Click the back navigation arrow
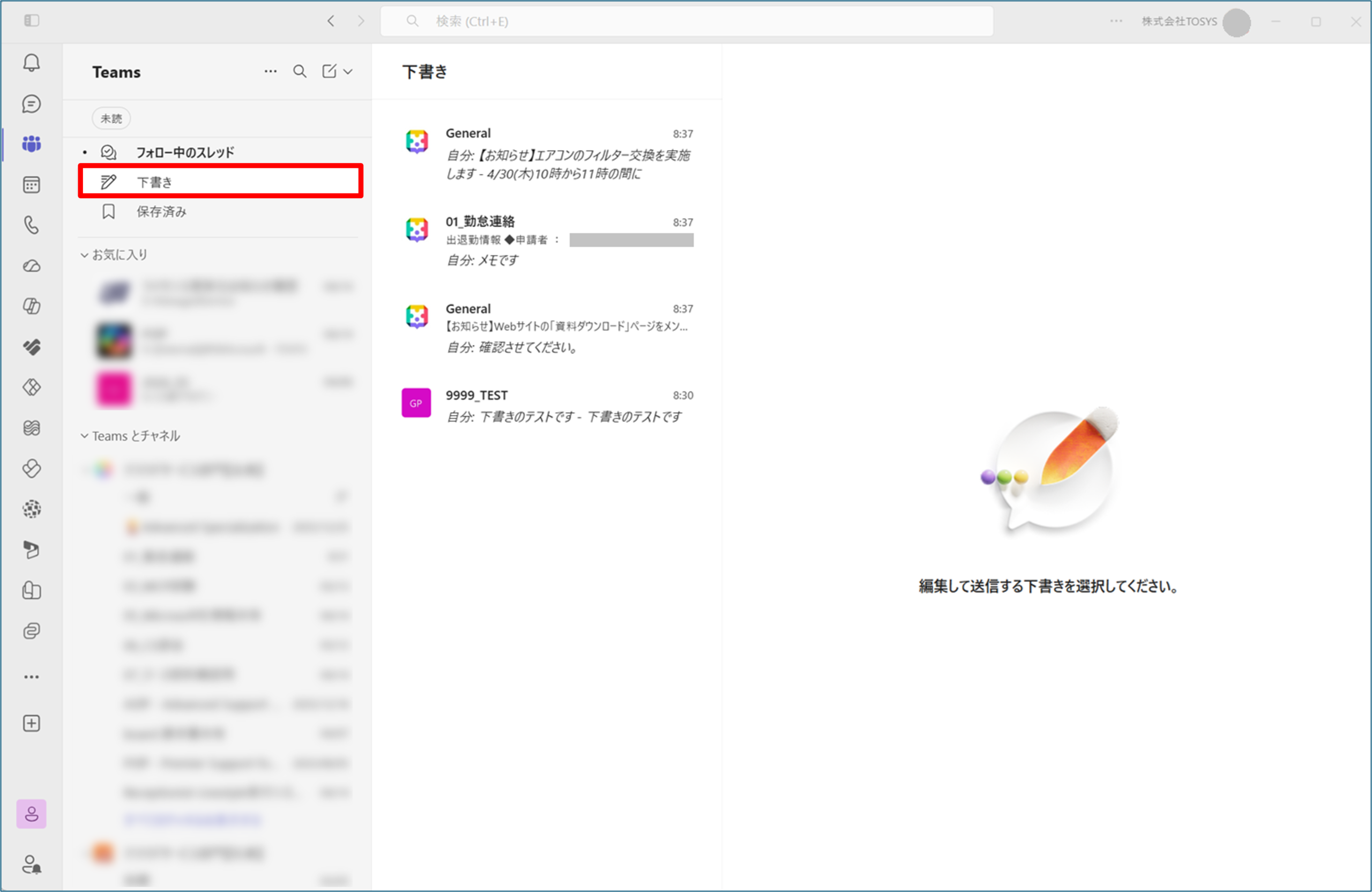Image resolution: width=1372 pixels, height=892 pixels. pyautogui.click(x=331, y=21)
